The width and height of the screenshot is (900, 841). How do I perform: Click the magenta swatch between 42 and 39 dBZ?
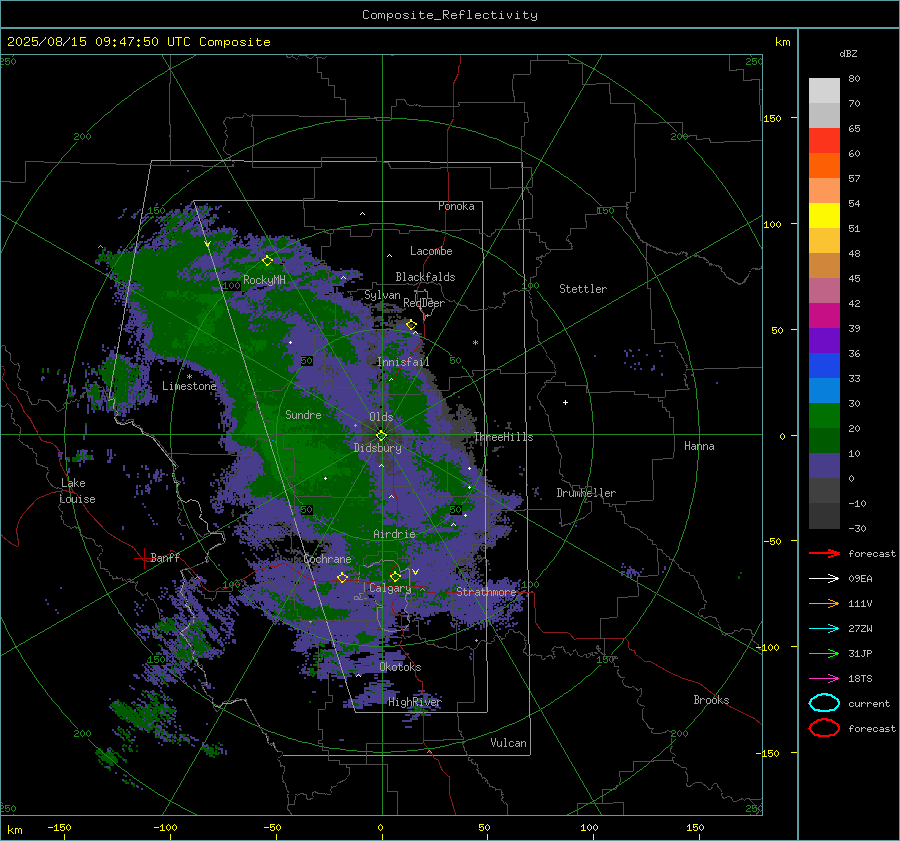pos(824,316)
